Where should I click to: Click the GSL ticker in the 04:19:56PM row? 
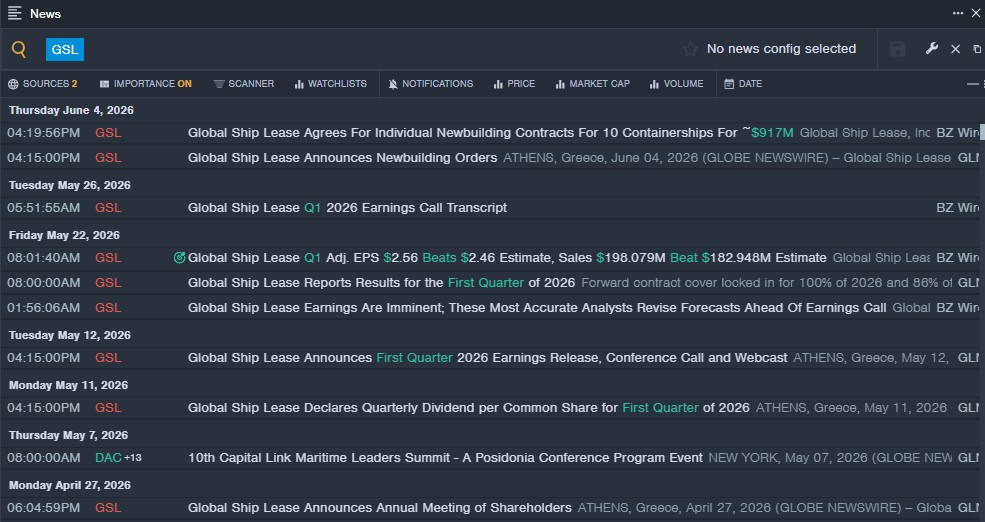(108, 133)
